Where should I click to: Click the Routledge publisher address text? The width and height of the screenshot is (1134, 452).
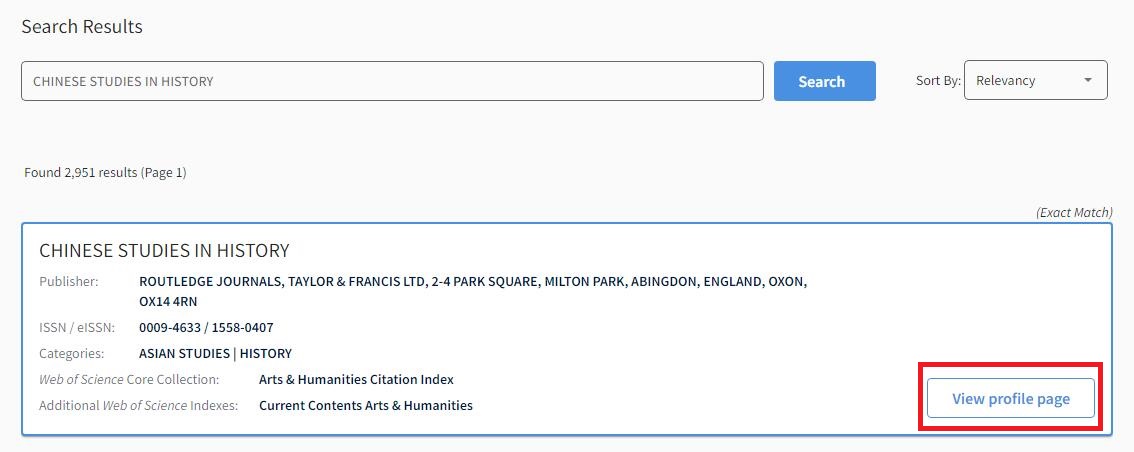click(472, 282)
